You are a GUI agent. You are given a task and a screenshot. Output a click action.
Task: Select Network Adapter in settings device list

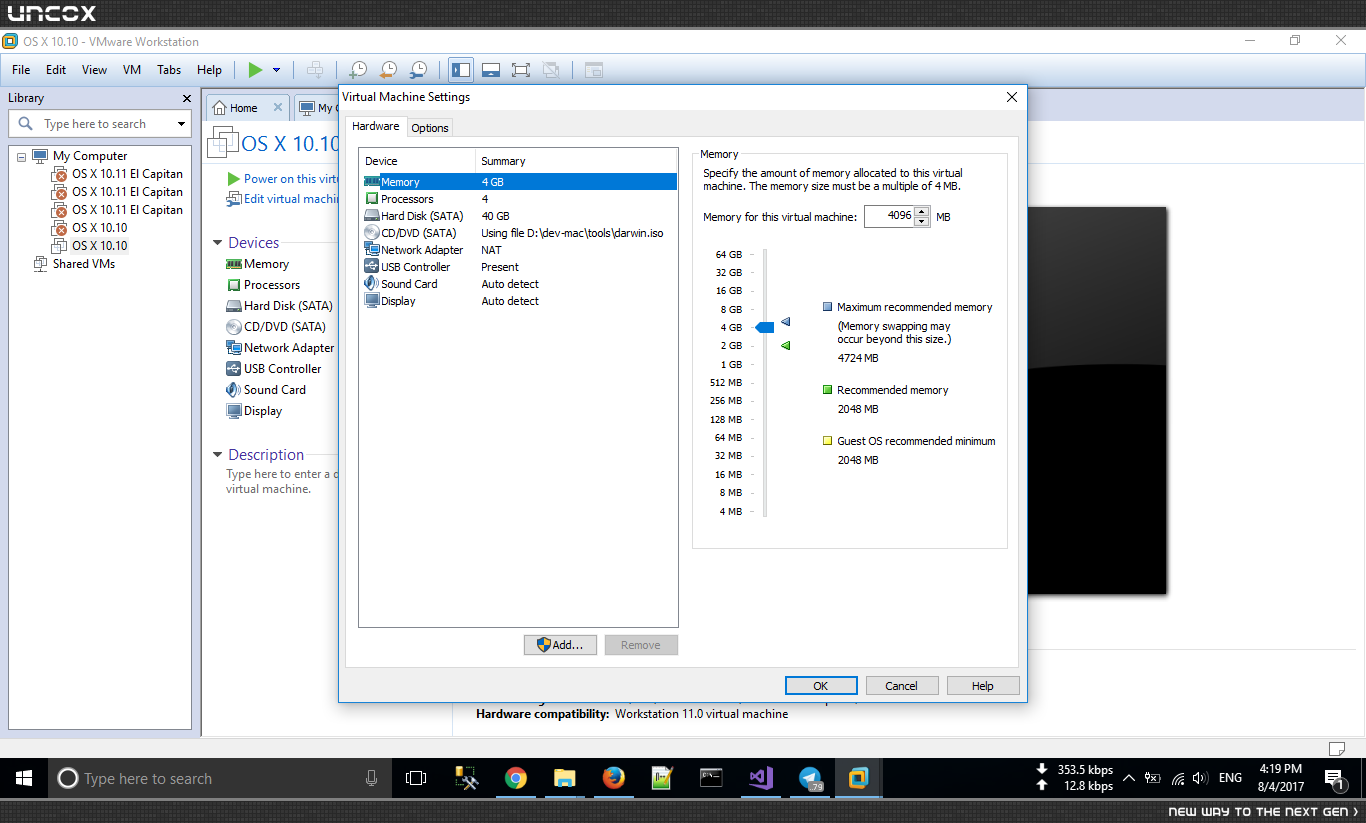(520, 250)
